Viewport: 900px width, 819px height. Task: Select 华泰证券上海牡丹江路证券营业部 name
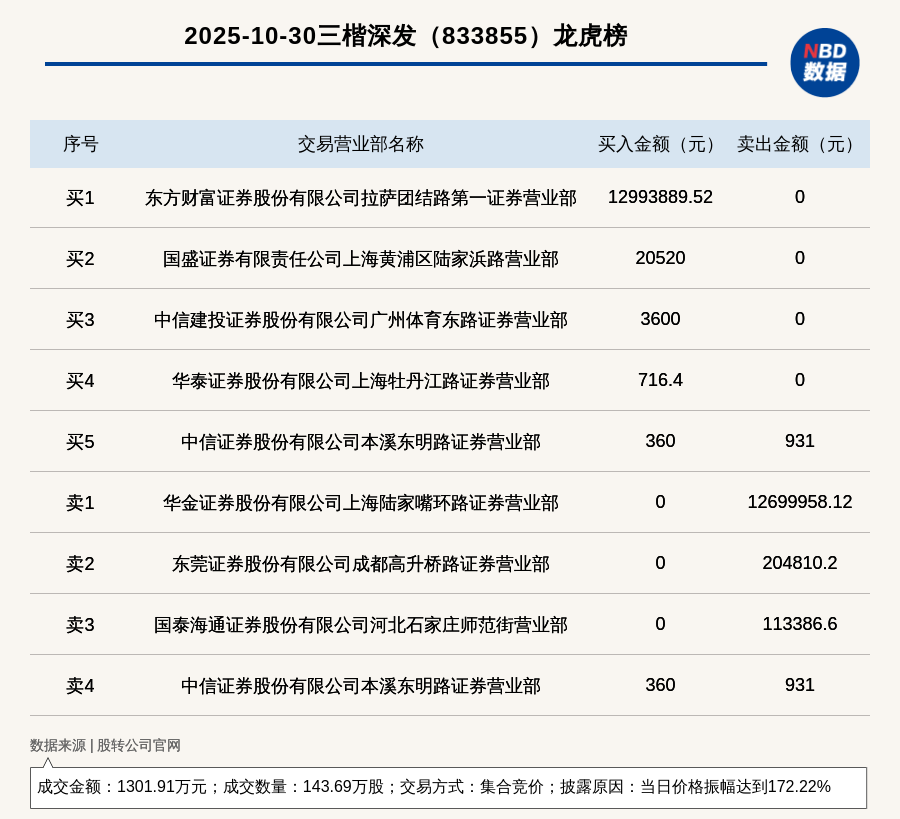point(360,381)
